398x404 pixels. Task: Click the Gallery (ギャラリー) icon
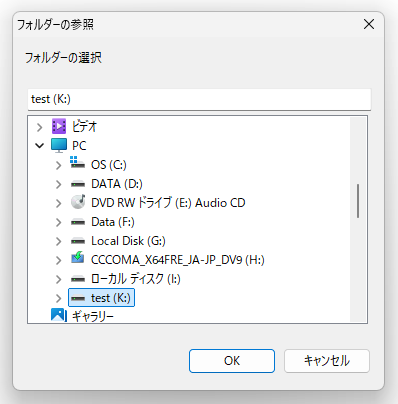click(x=59, y=315)
